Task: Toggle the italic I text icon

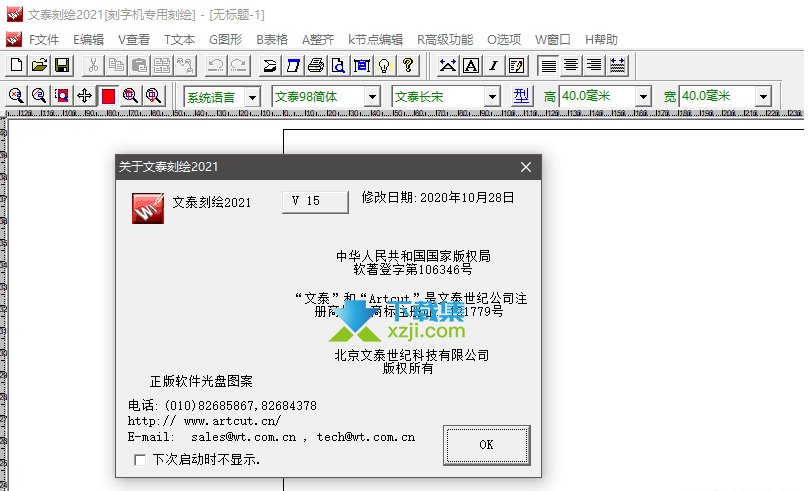Action: click(x=493, y=66)
